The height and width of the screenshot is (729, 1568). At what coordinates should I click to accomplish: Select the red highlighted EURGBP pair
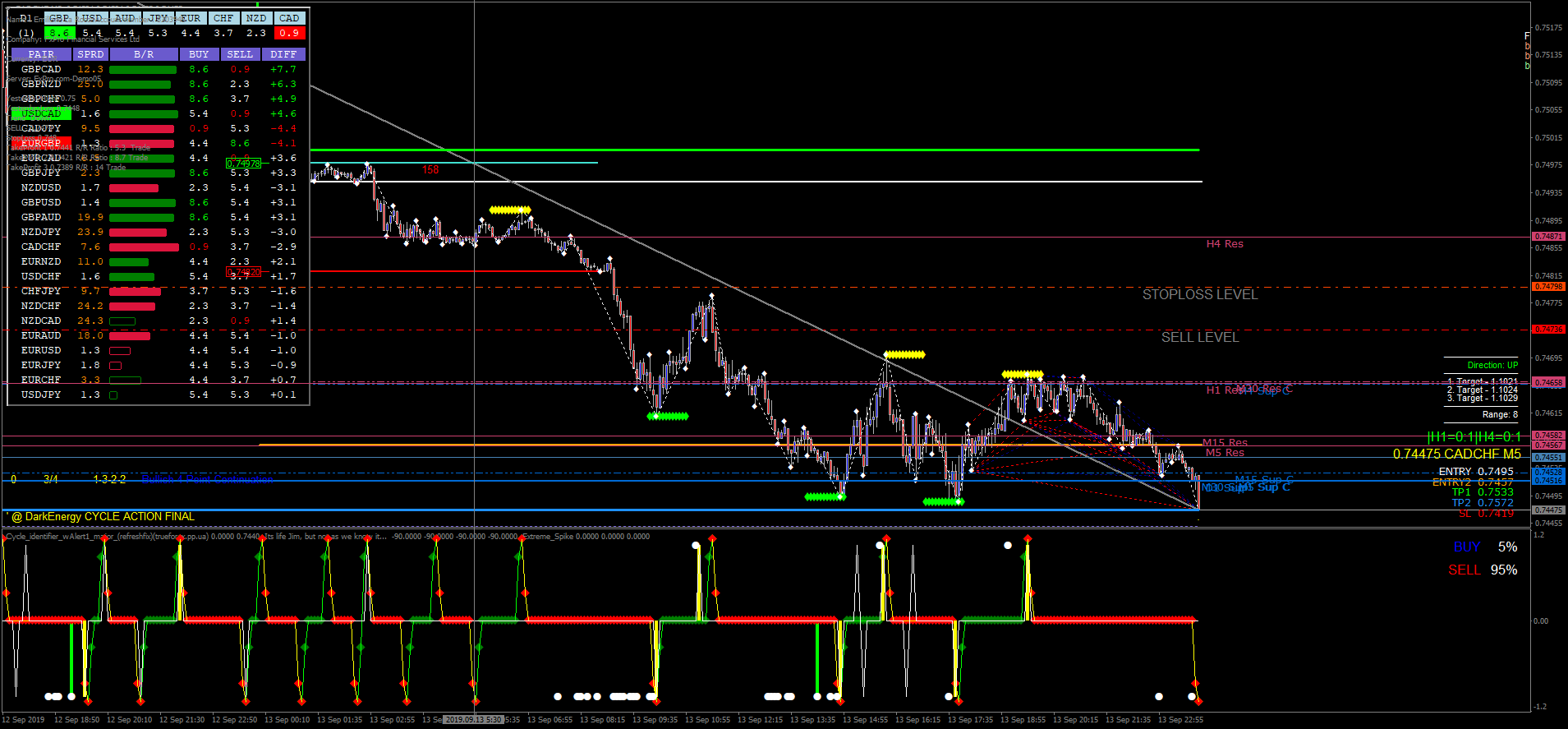click(41, 143)
